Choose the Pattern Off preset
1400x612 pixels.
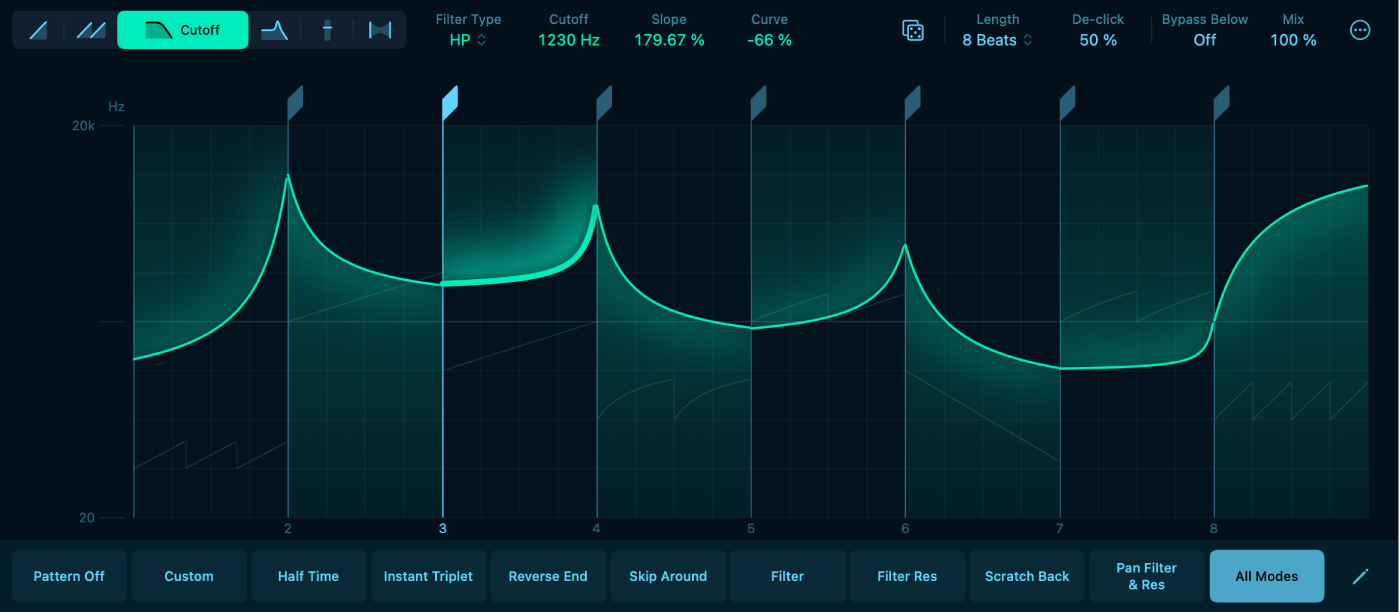click(x=69, y=576)
